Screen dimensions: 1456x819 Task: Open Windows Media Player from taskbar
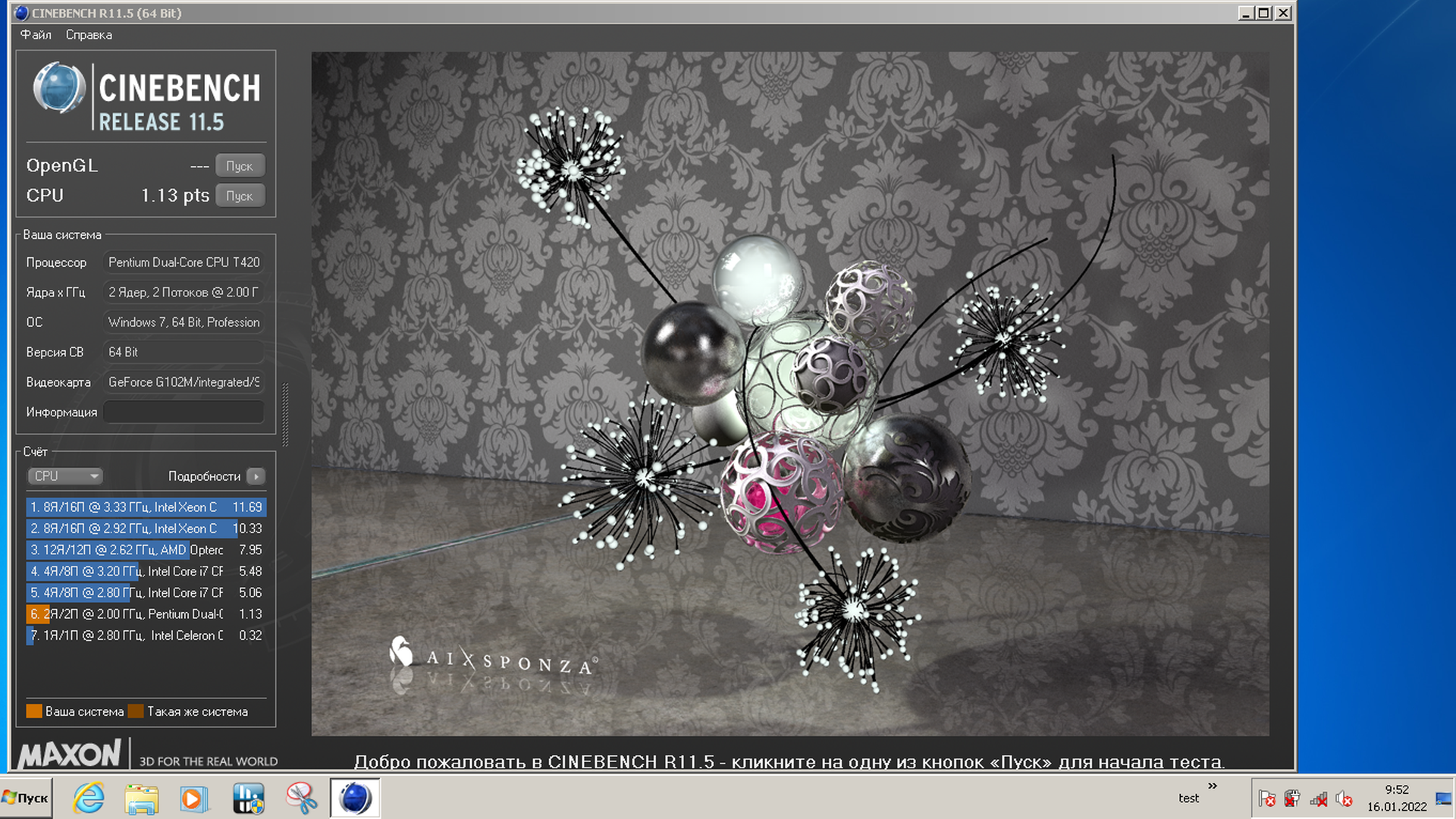pos(194,799)
